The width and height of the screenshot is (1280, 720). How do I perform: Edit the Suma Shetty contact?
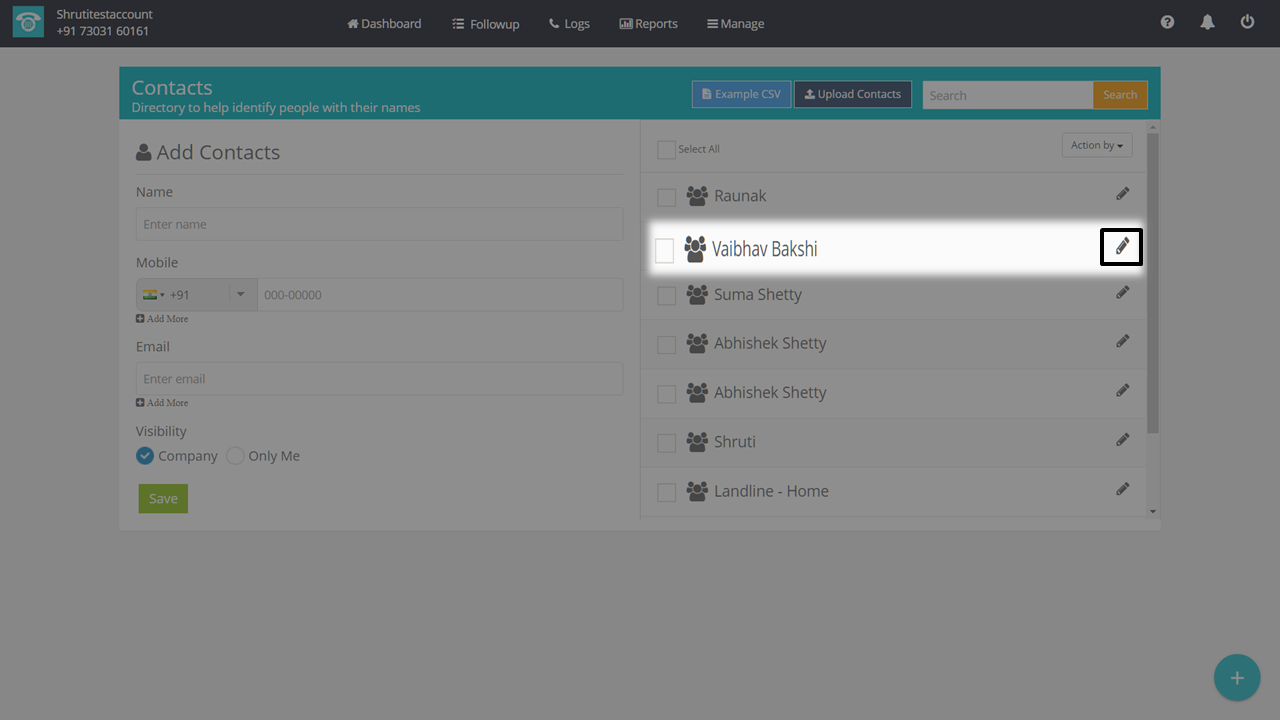(x=1122, y=293)
